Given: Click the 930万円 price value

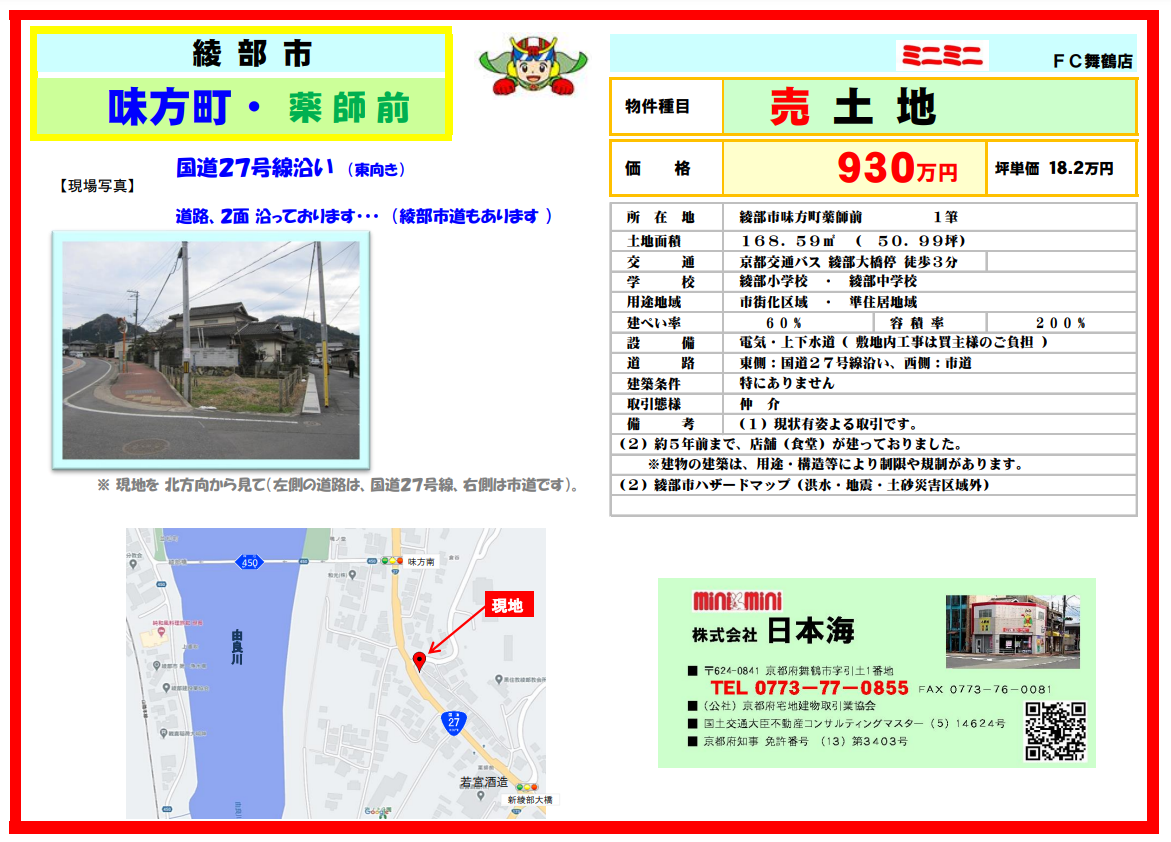Looking at the screenshot, I should [896, 169].
